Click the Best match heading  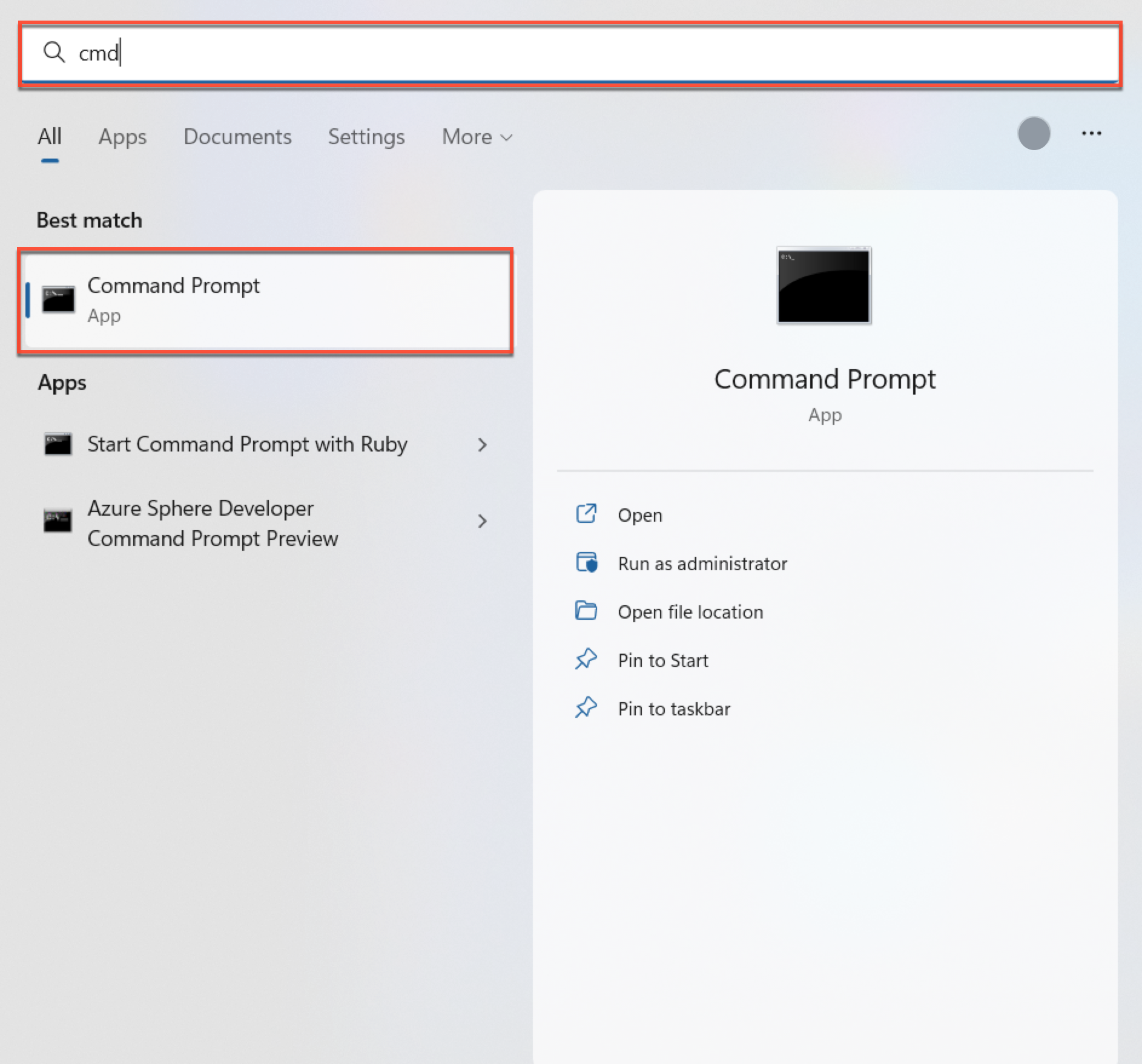[x=90, y=220]
